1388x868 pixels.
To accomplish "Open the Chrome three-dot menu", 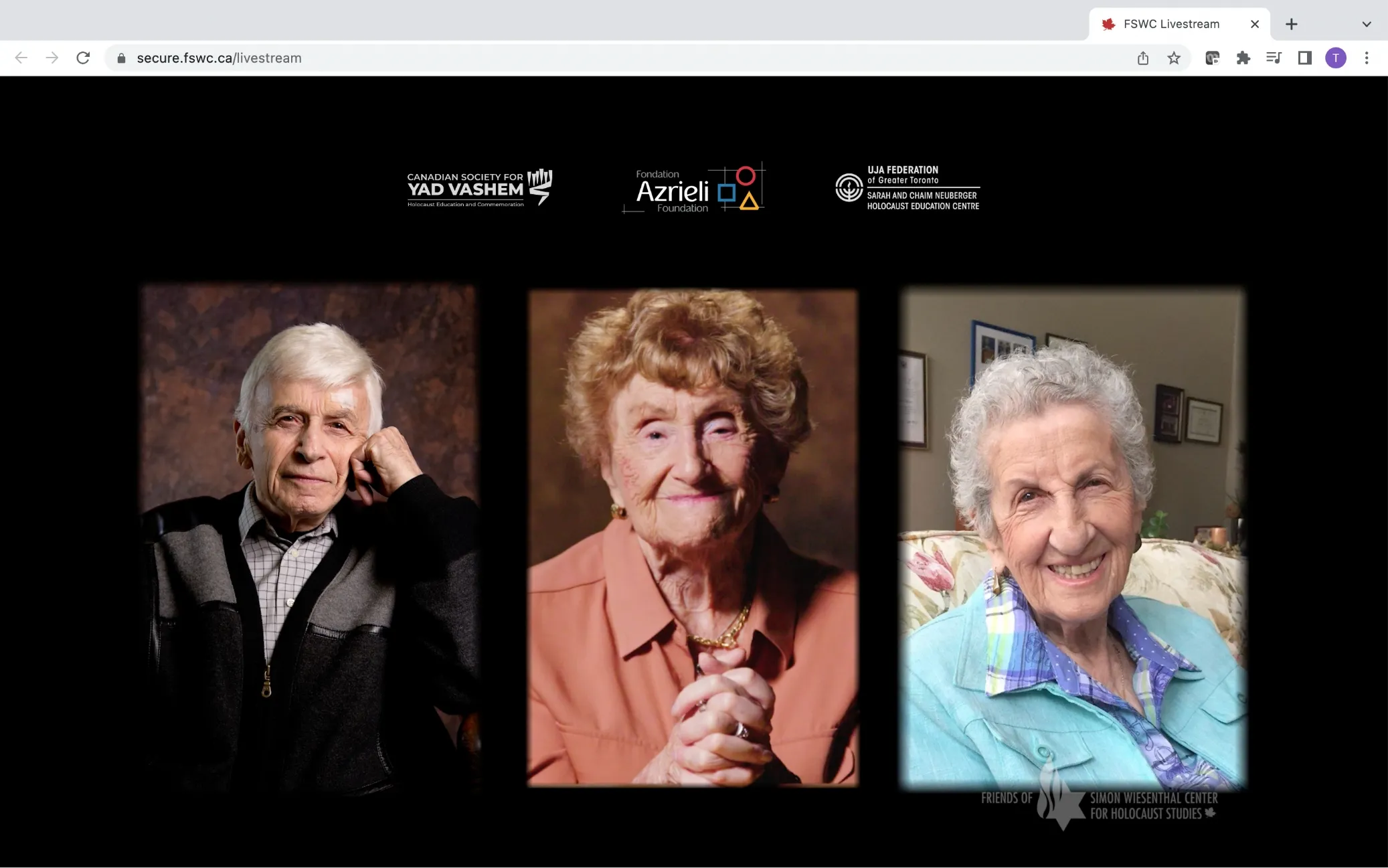I will click(1367, 58).
